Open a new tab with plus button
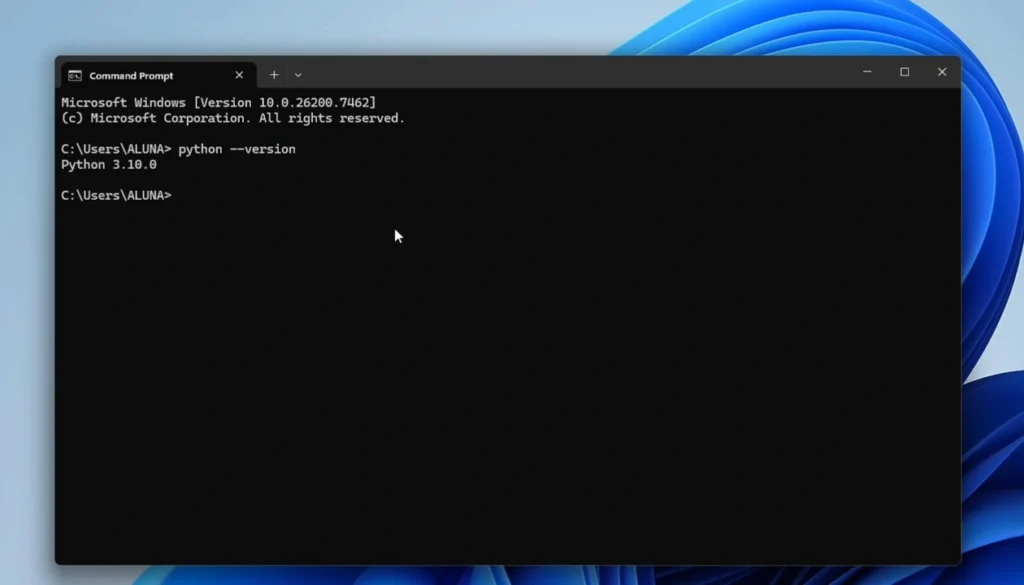Image resolution: width=1024 pixels, height=585 pixels. pos(274,75)
